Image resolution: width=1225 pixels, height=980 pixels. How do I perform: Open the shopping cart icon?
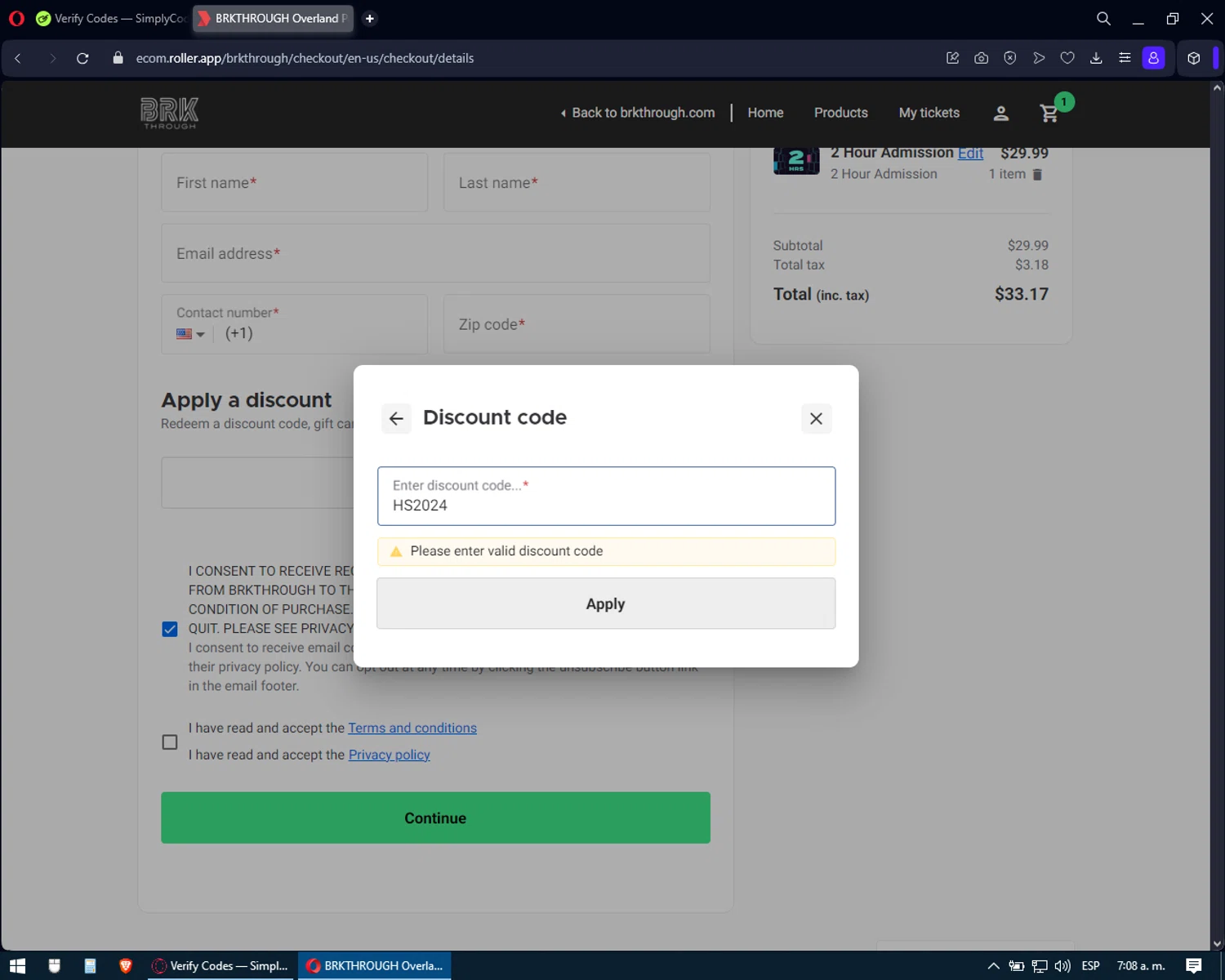(1049, 114)
